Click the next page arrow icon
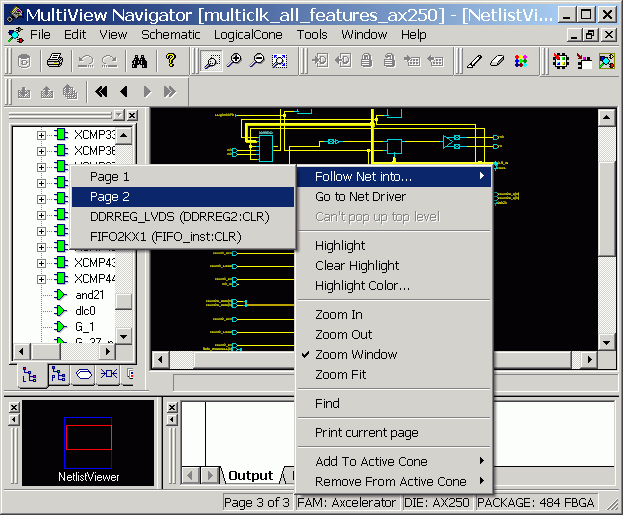Image resolution: width=623 pixels, height=515 pixels. tap(147, 92)
